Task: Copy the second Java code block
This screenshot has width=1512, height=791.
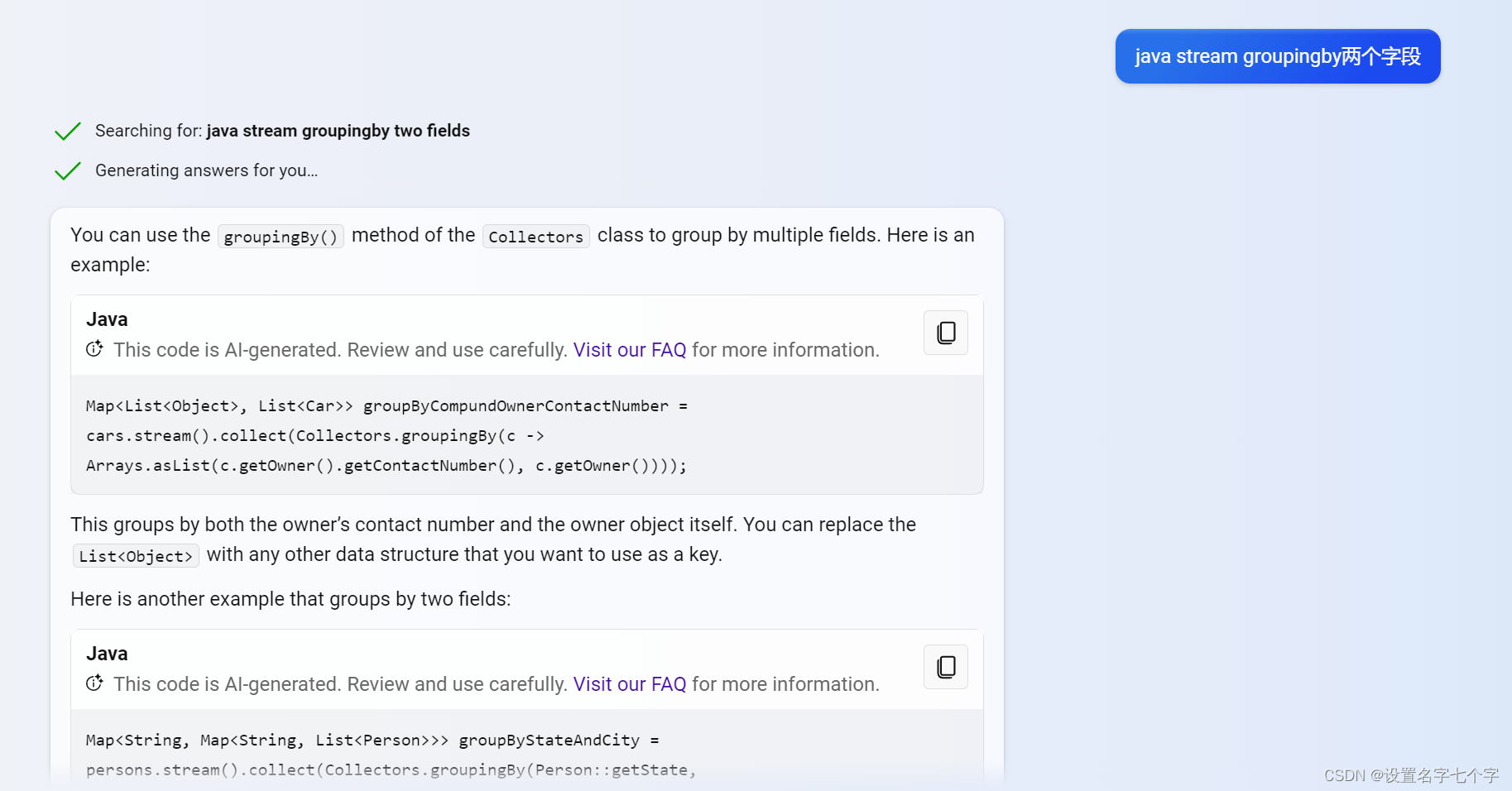Action: click(x=946, y=667)
